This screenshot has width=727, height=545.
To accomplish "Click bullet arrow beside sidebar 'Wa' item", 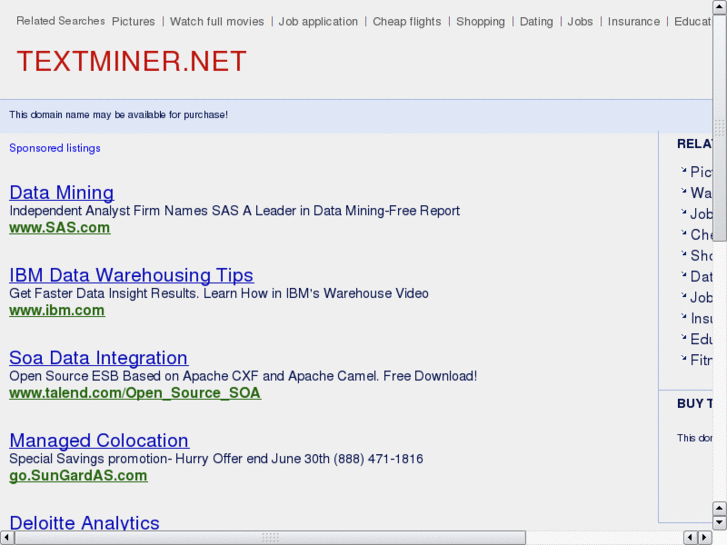I will (x=683, y=191).
